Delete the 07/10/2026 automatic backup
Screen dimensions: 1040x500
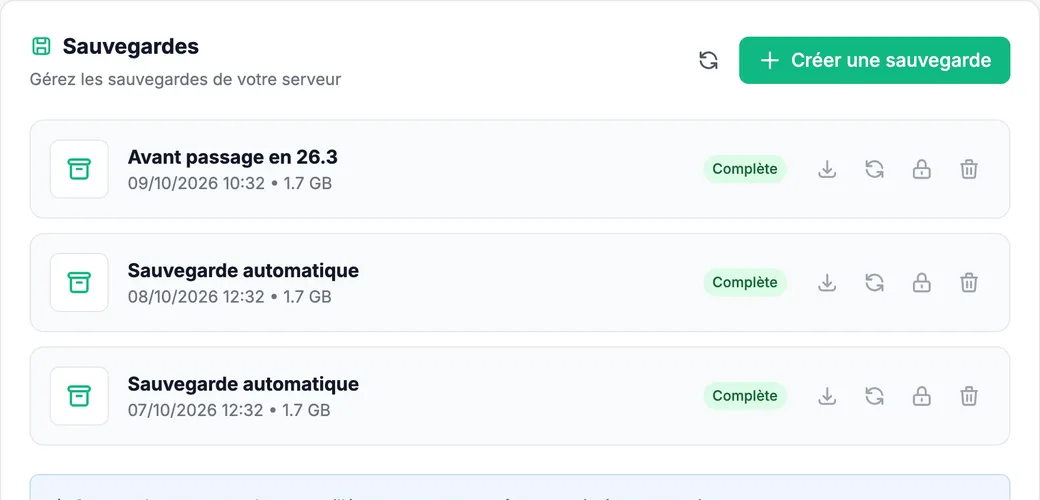coord(969,396)
